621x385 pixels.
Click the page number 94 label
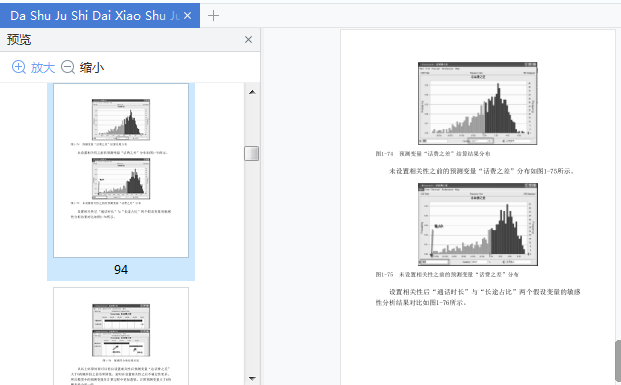click(x=121, y=270)
